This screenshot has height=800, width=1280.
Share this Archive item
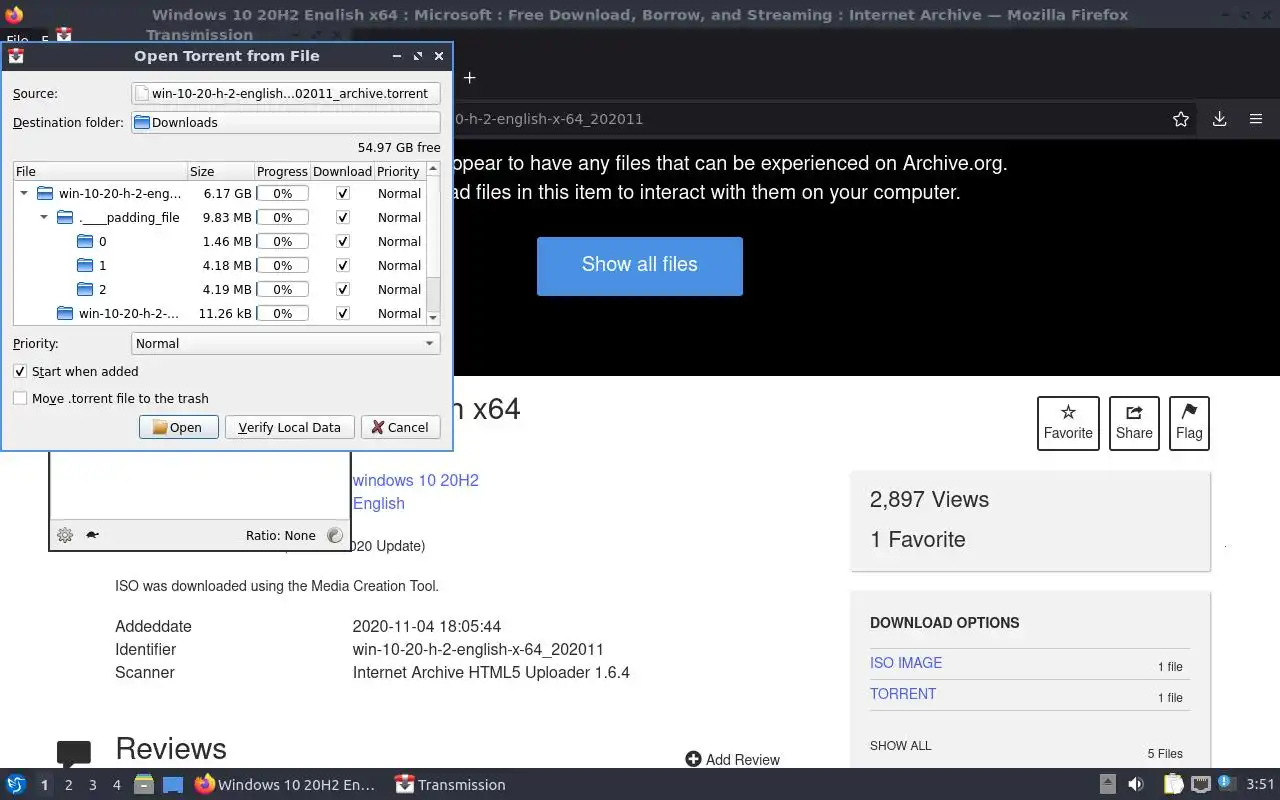[x=1134, y=423]
